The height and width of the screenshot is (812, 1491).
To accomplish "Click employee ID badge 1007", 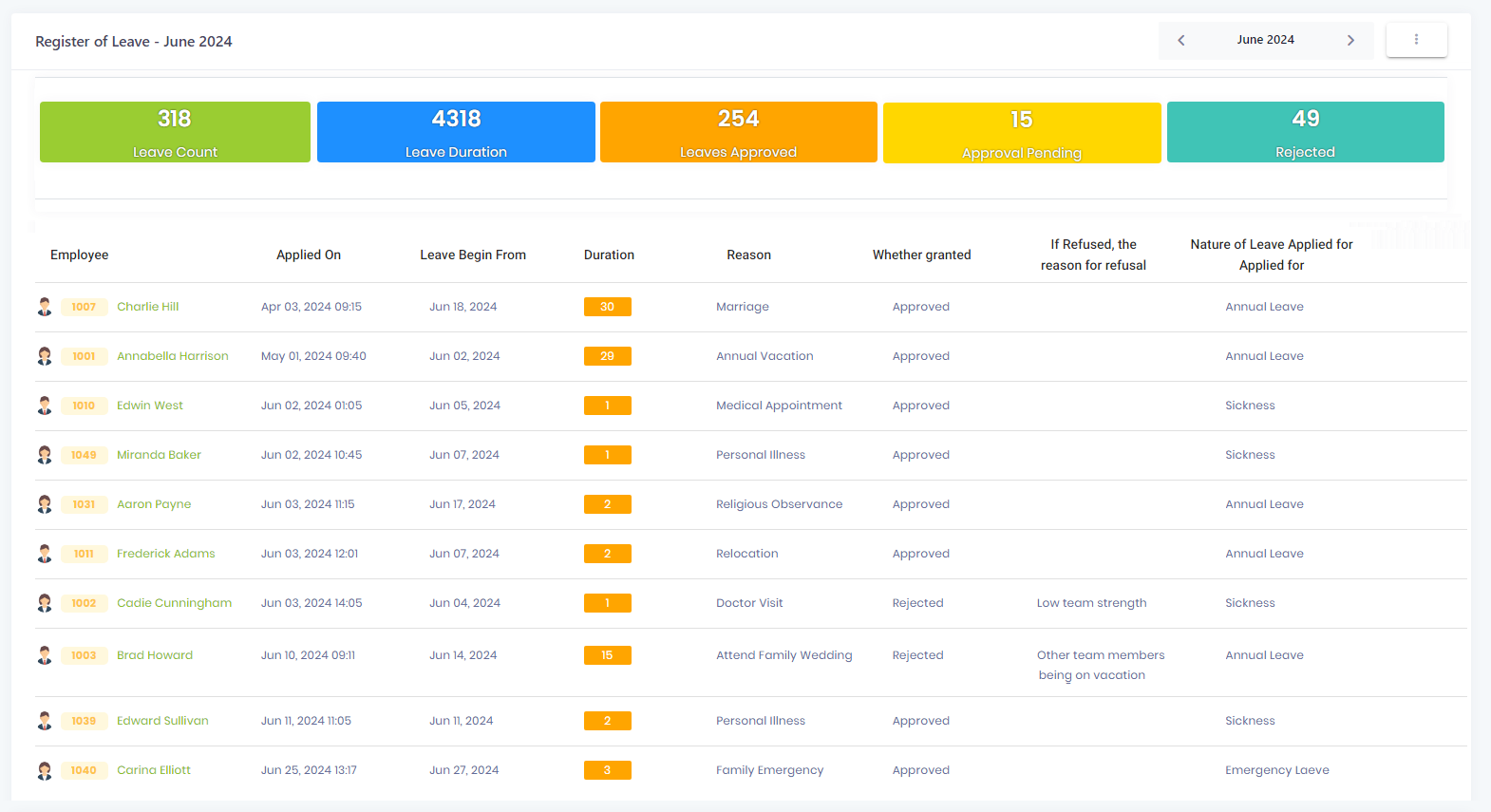I will pyautogui.click(x=84, y=307).
